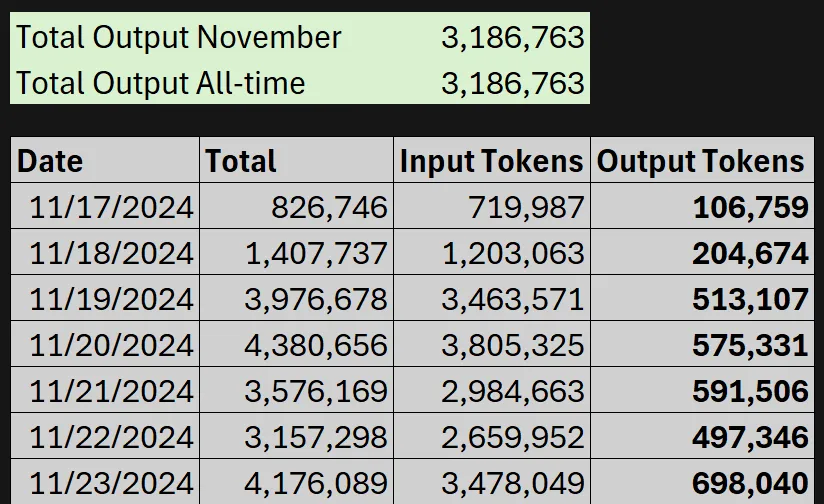Select the Date column header cell
Image resolution: width=824 pixels, height=504 pixels.
click(105, 160)
